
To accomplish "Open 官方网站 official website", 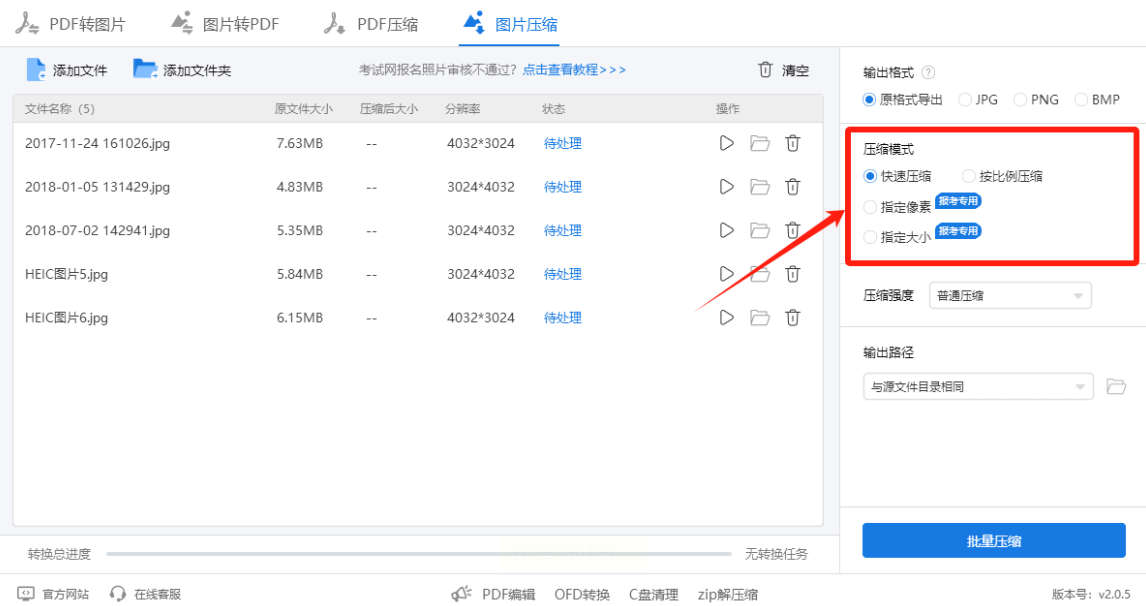I will [53, 594].
